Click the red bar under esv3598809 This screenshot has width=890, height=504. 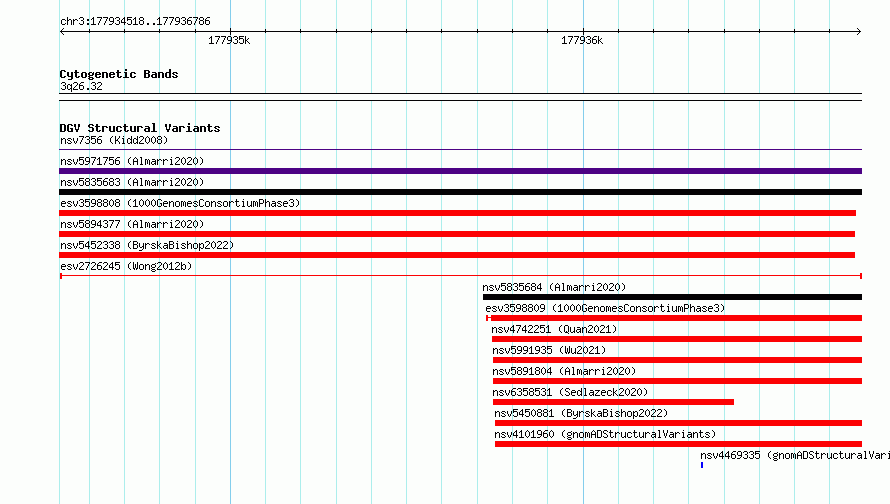tap(674, 318)
